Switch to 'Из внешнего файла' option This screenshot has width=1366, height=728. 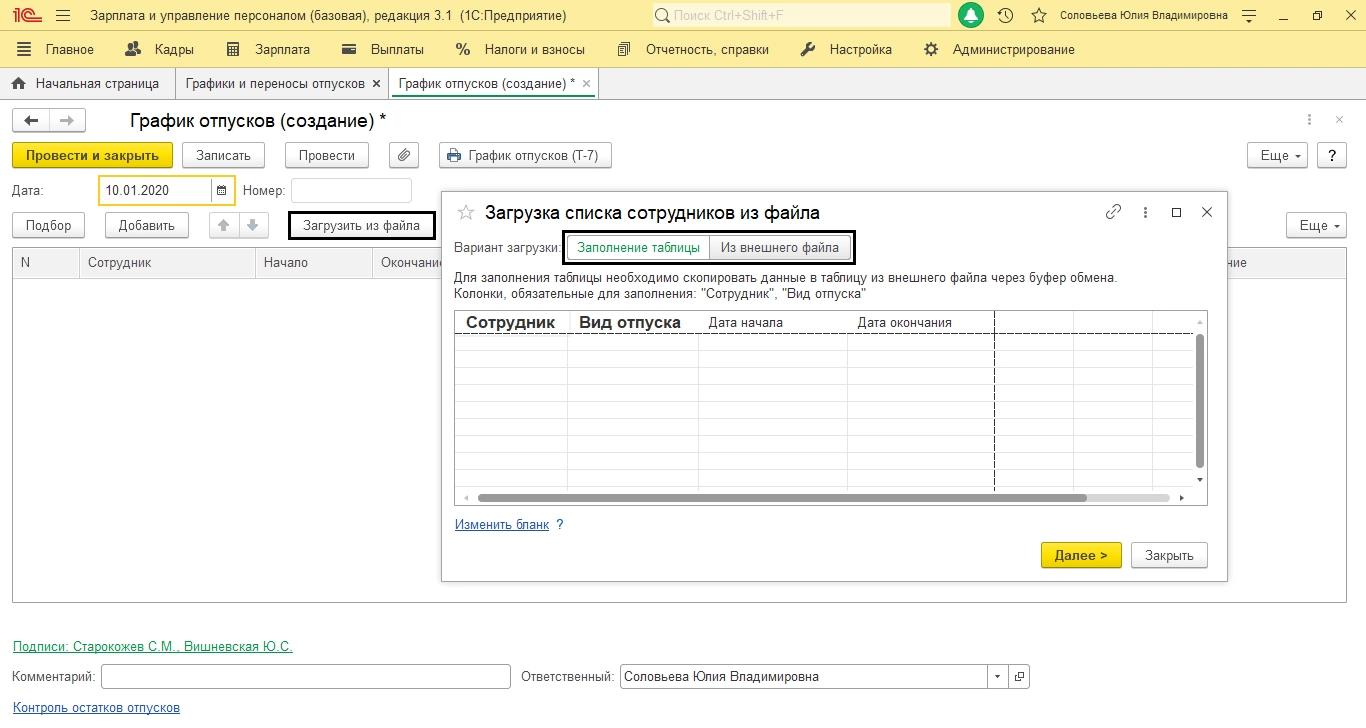coord(780,247)
